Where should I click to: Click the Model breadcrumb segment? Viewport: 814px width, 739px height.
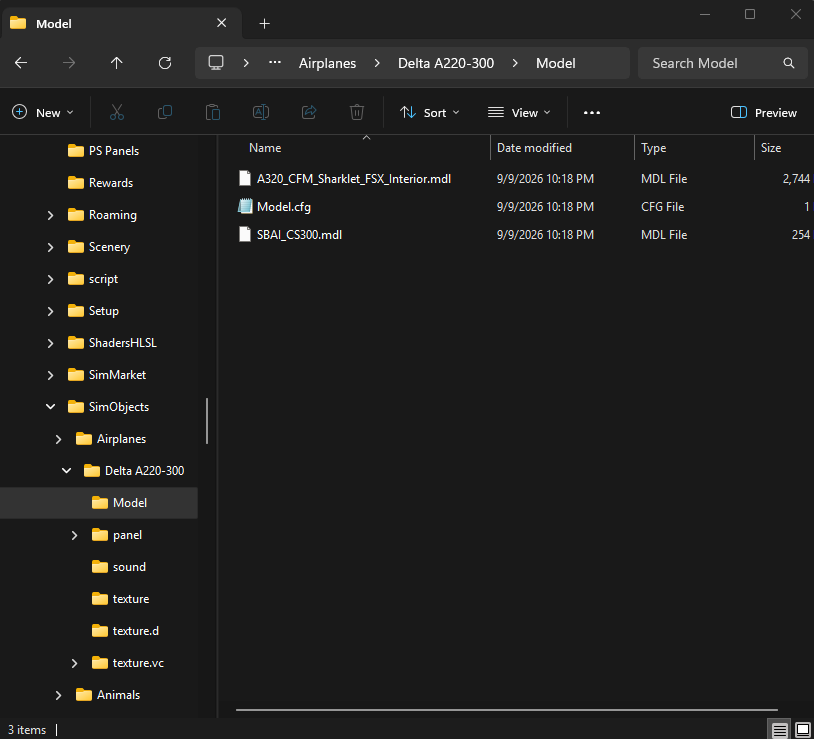point(555,63)
